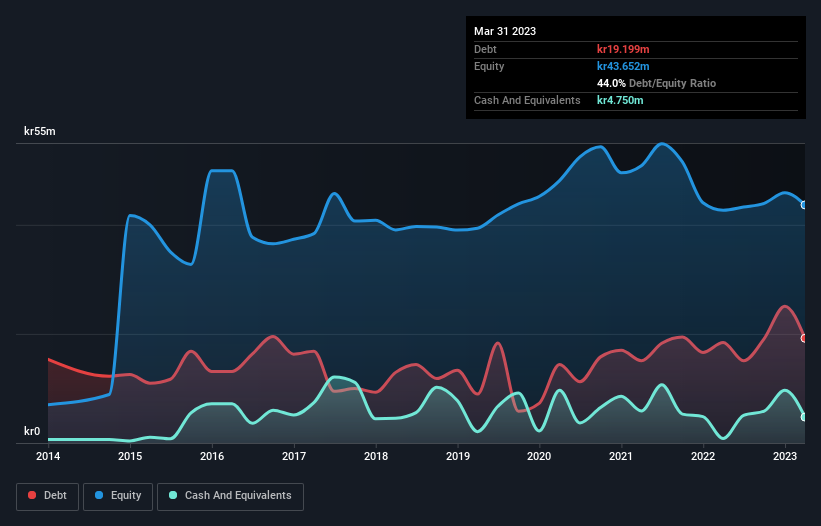The image size is (821, 526).
Task: Click the Debt label in tooltip
Action: (485, 49)
